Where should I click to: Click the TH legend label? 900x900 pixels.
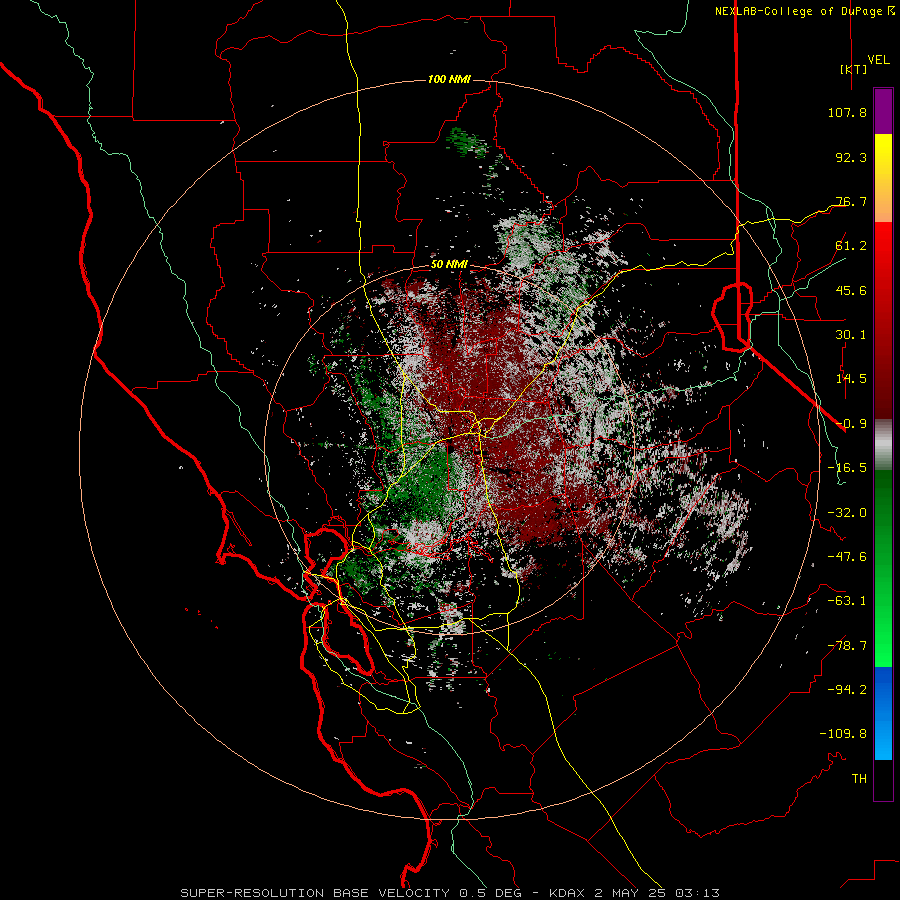(x=859, y=779)
